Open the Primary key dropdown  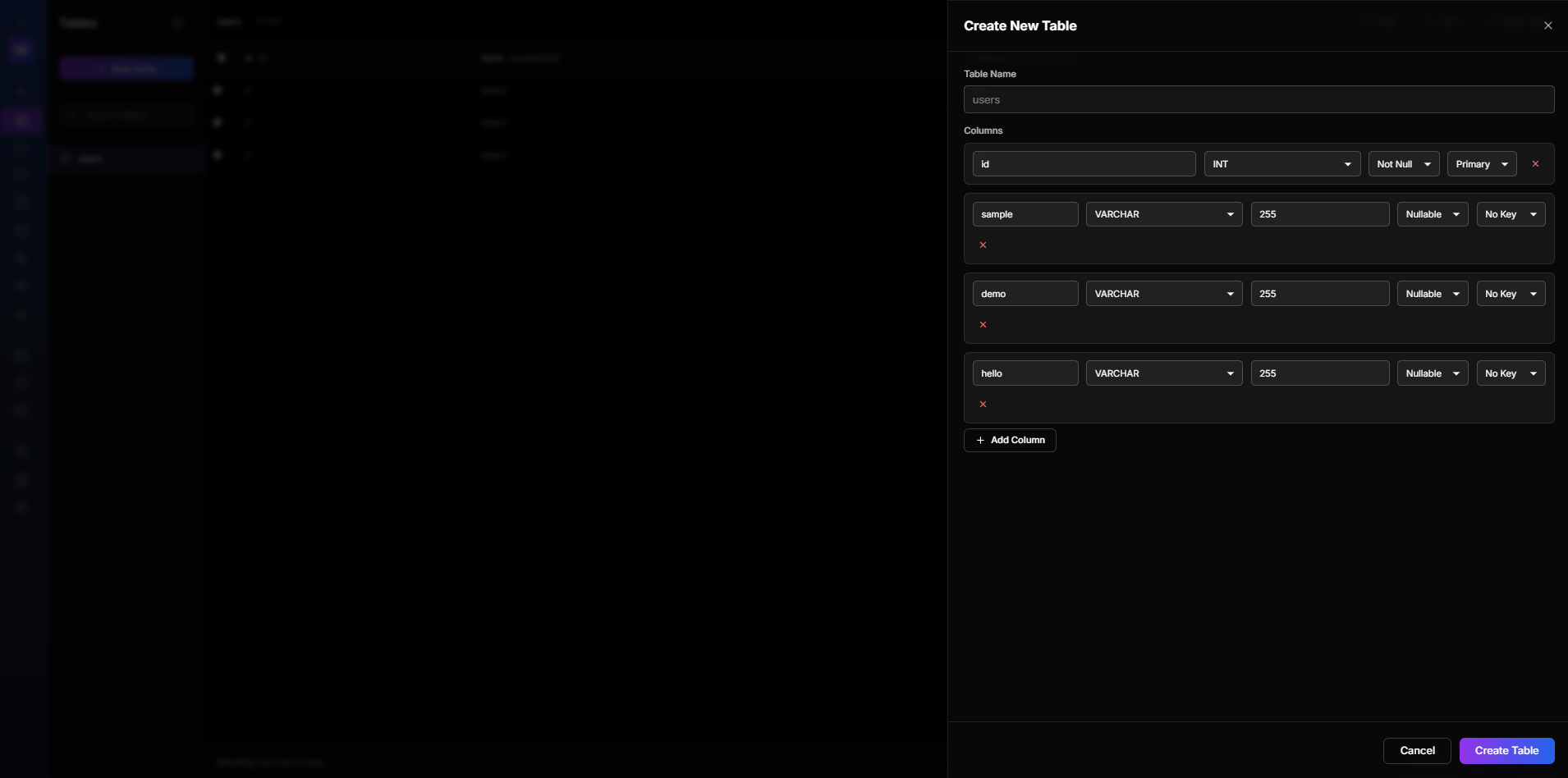pyautogui.click(x=1481, y=164)
